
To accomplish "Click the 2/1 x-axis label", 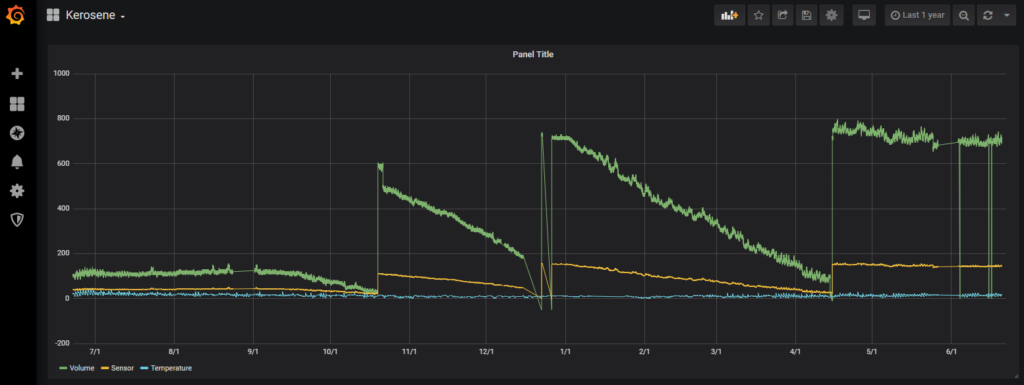I will [644, 352].
